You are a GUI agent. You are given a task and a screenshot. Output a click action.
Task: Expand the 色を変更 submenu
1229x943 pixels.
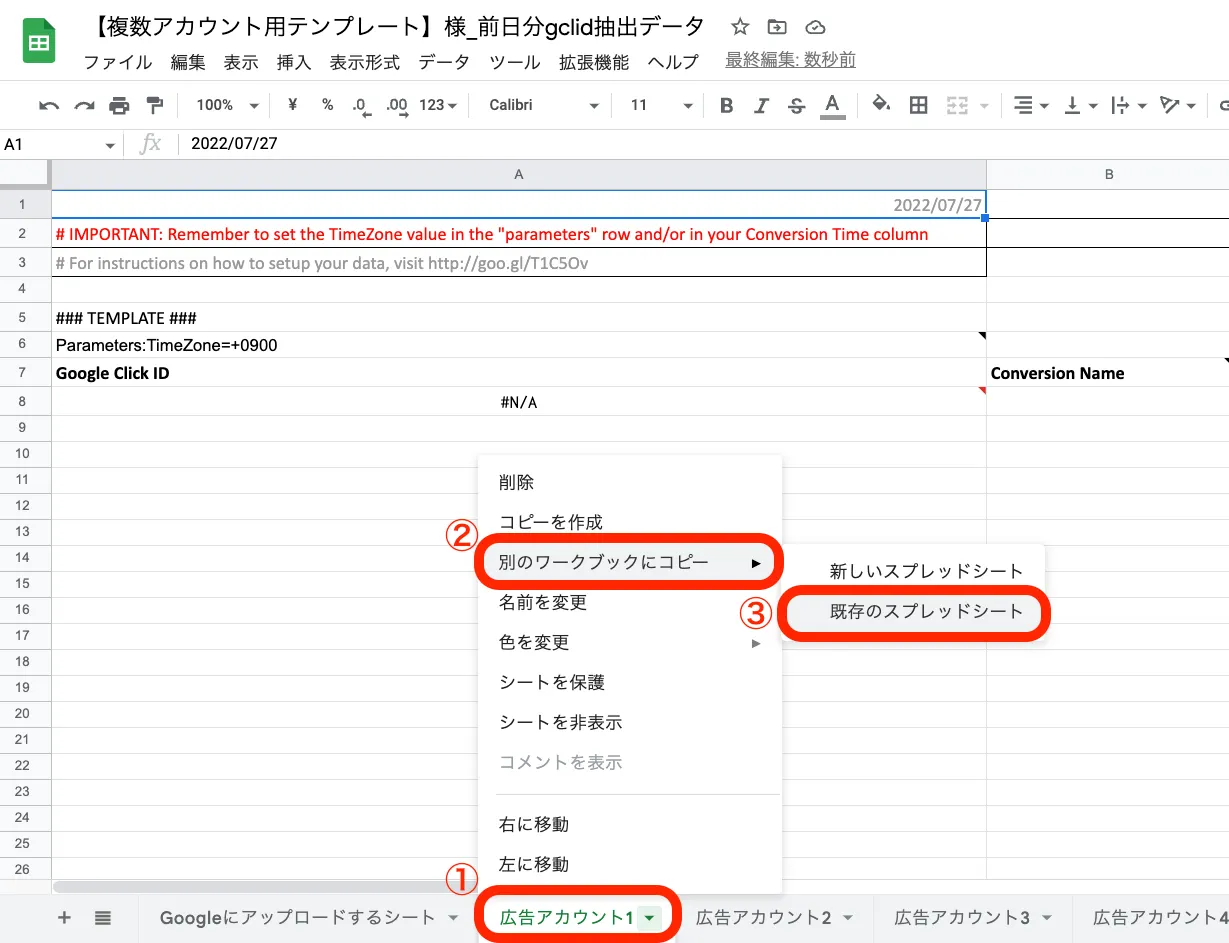[x=630, y=642]
